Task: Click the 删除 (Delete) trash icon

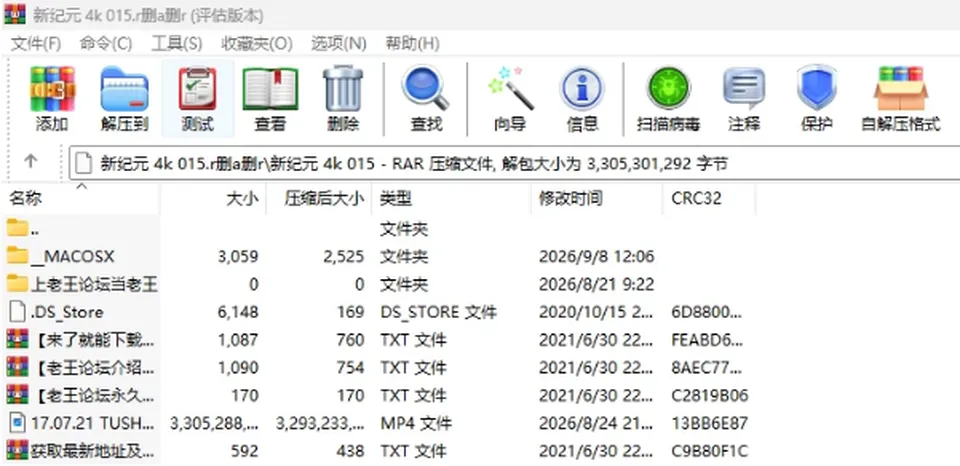Action: click(343, 99)
